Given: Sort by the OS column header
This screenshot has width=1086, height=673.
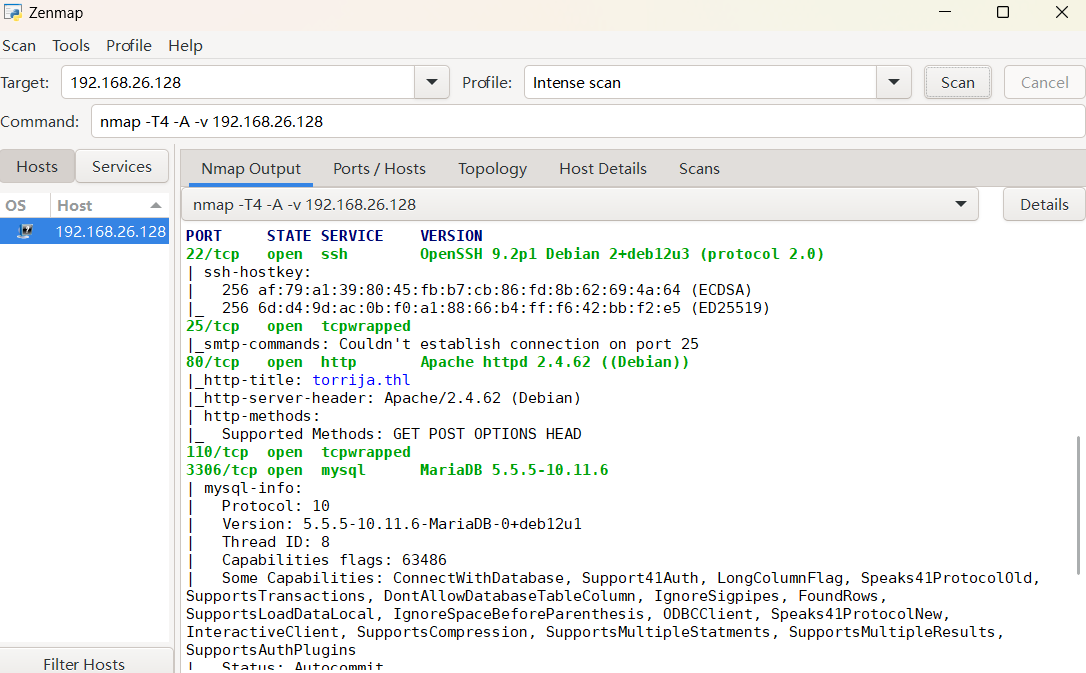Looking at the screenshot, I should pos(24,206).
